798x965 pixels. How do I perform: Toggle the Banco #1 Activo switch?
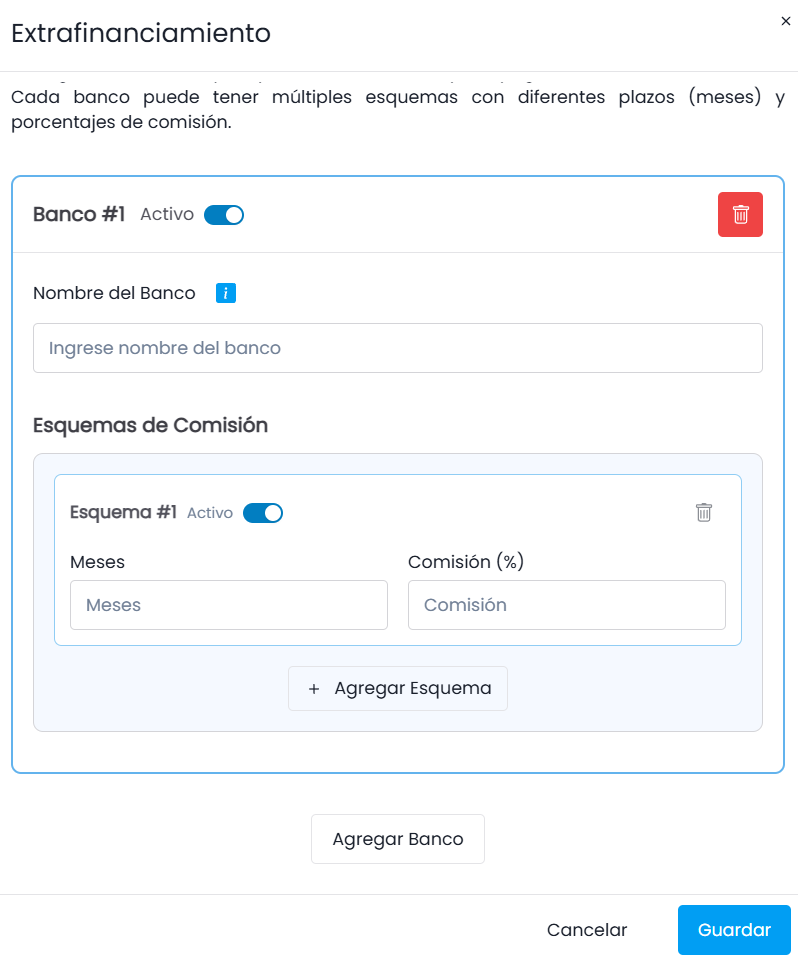[224, 215]
